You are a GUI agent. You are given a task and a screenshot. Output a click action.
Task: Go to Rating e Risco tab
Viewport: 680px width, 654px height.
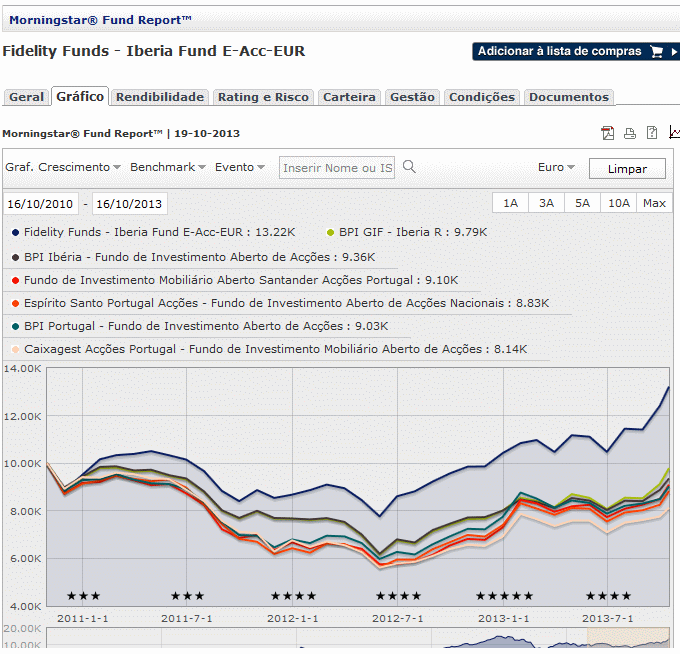coord(263,97)
